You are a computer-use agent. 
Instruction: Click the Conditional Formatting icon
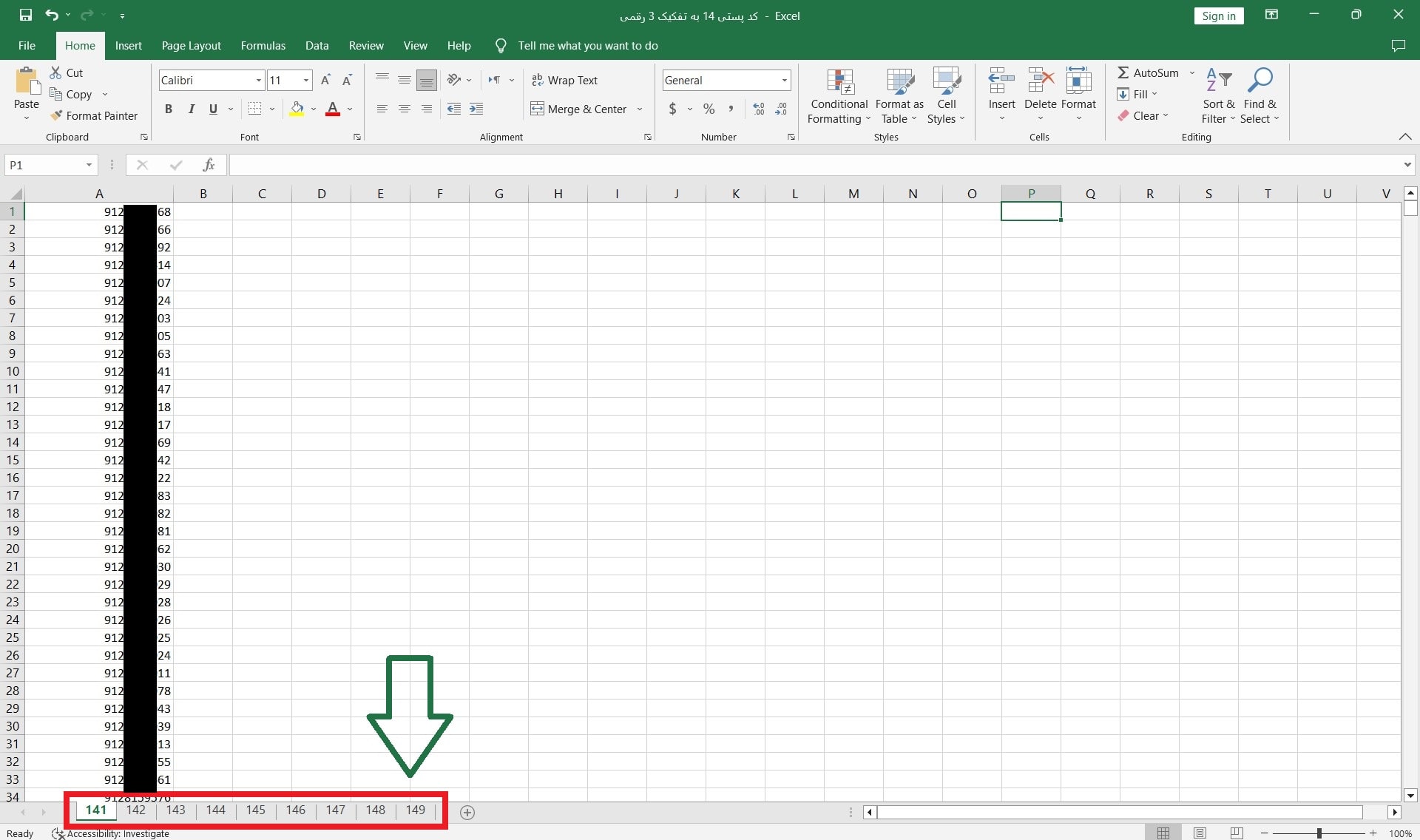[x=839, y=81]
